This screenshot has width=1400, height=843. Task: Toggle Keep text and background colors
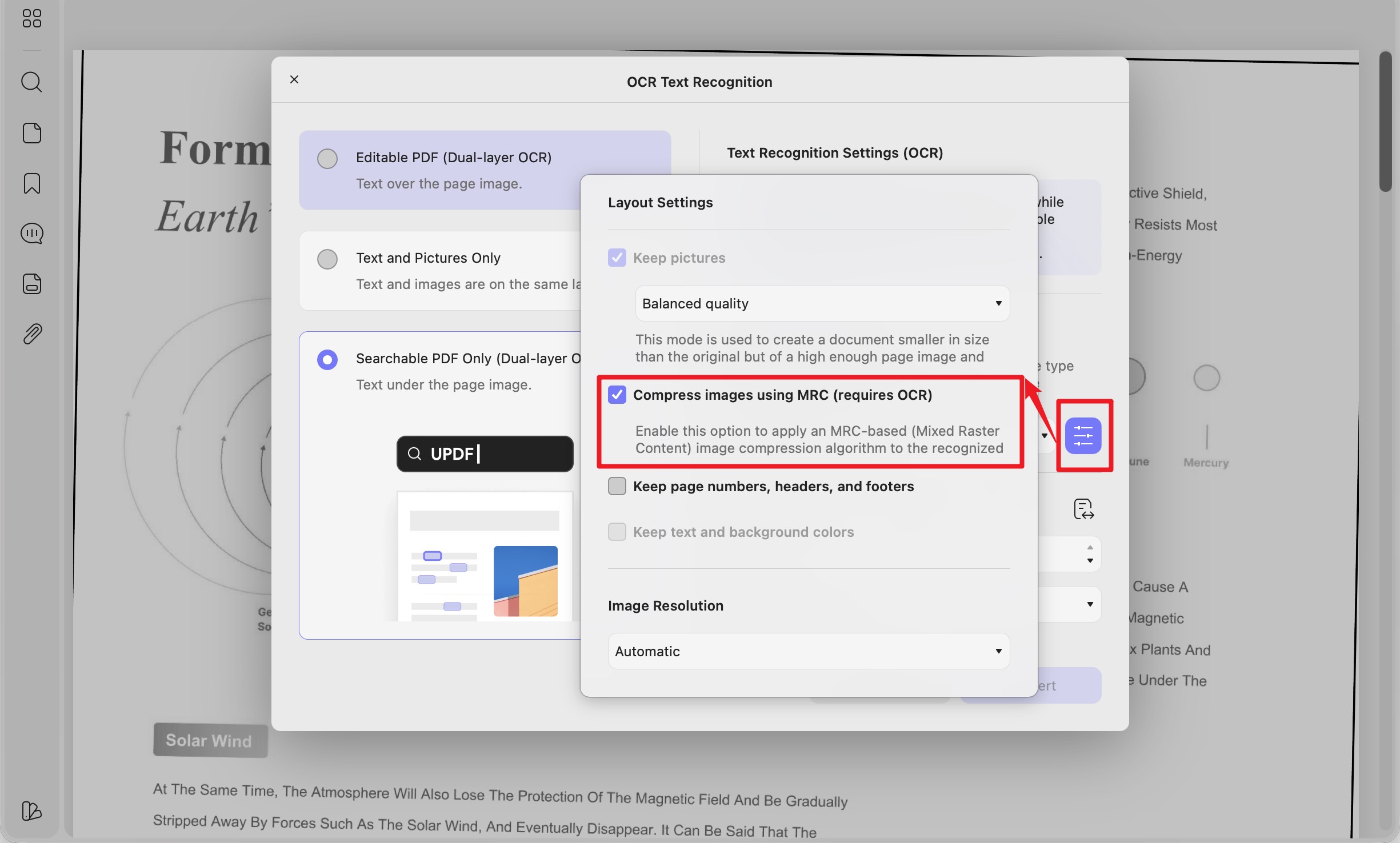tap(617, 532)
